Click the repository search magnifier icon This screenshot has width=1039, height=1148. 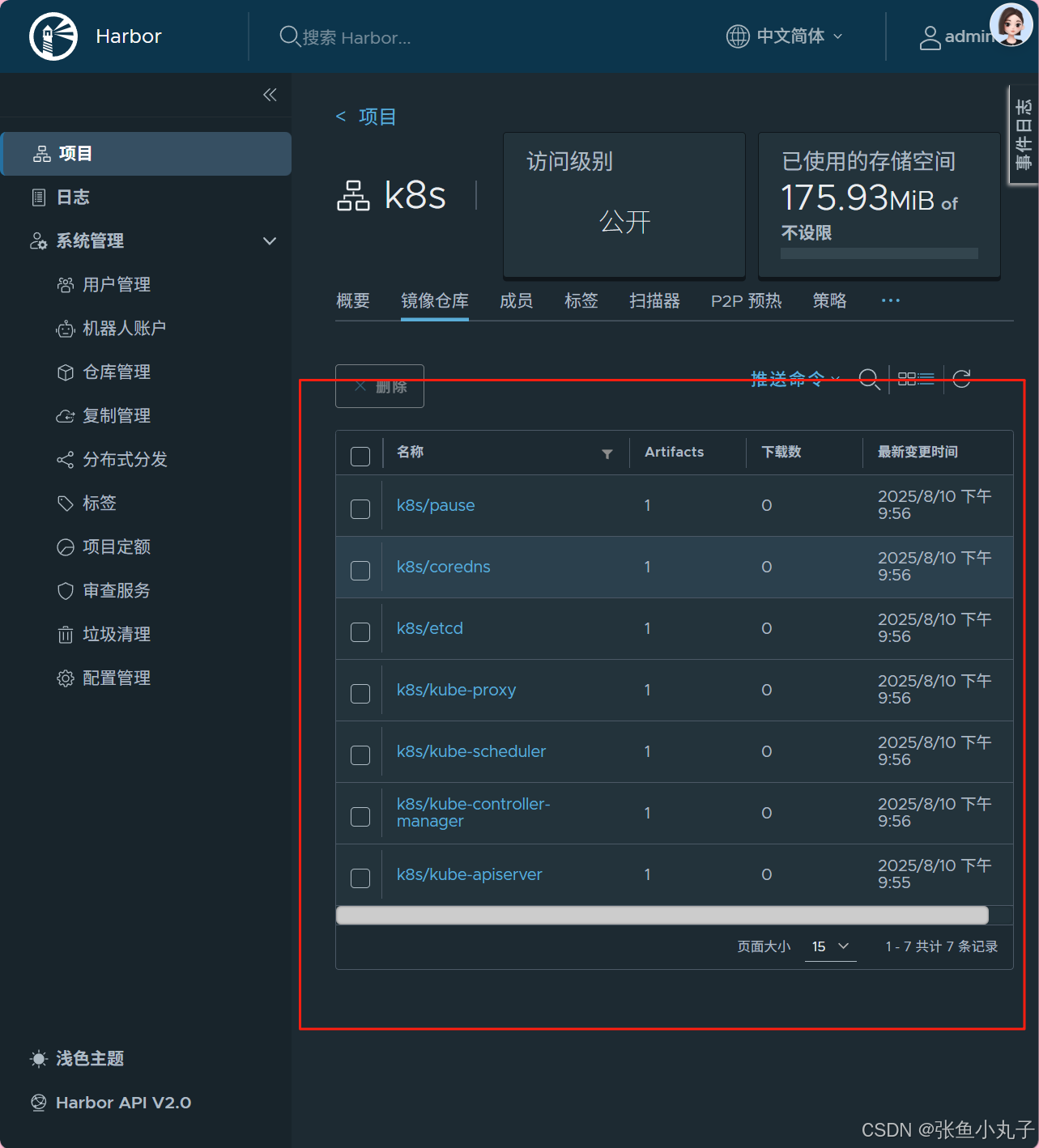pyautogui.click(x=870, y=379)
